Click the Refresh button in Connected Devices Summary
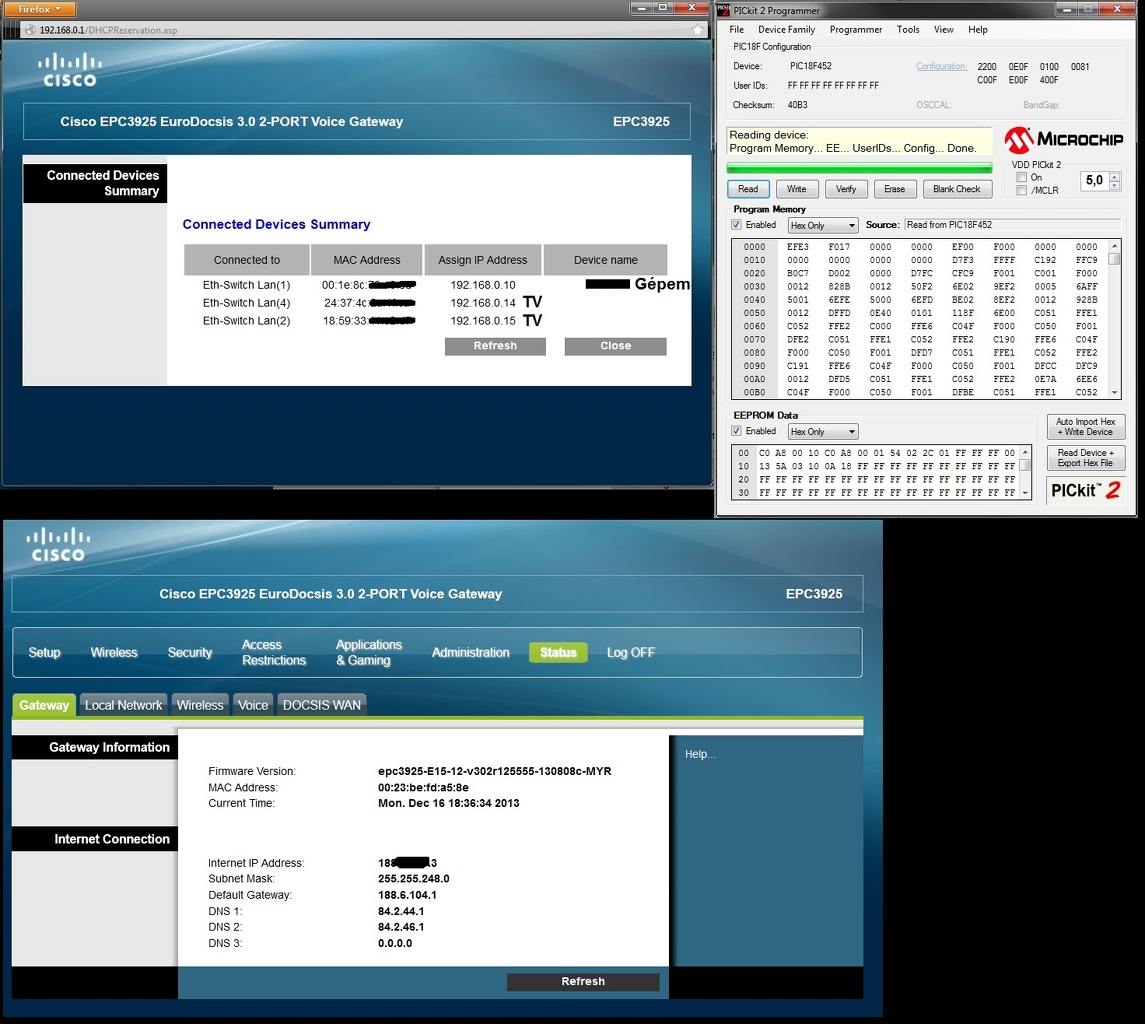1145x1024 pixels. coord(495,346)
